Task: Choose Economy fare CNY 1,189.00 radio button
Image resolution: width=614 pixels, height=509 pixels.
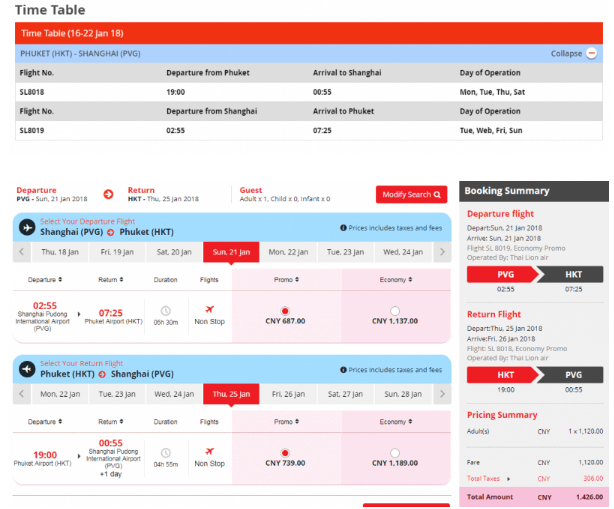Action: click(x=395, y=453)
